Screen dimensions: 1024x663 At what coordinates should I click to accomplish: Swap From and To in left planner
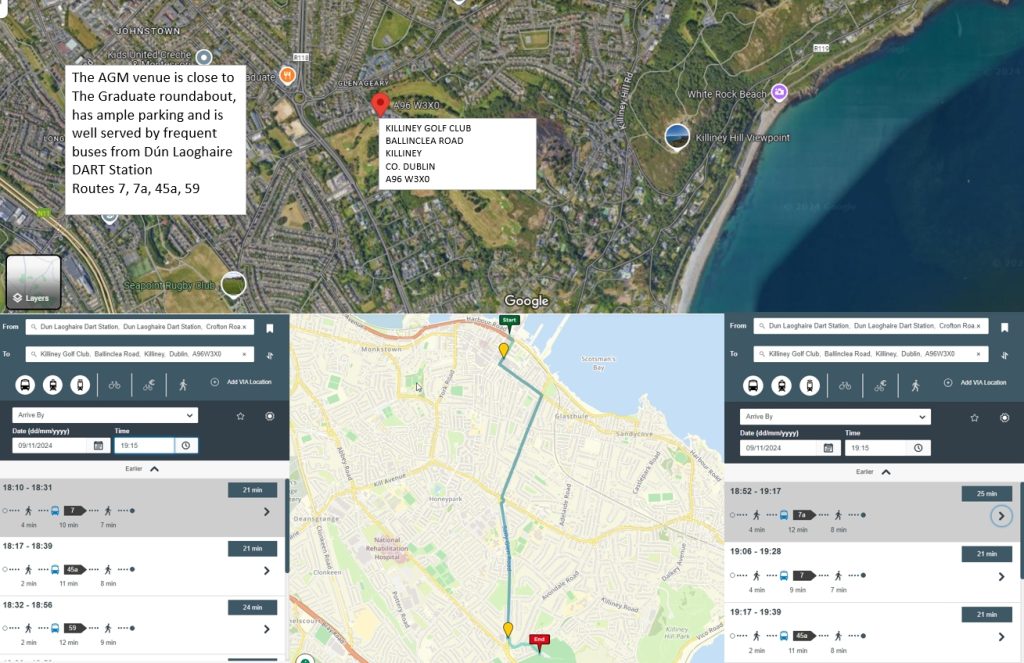click(270, 355)
